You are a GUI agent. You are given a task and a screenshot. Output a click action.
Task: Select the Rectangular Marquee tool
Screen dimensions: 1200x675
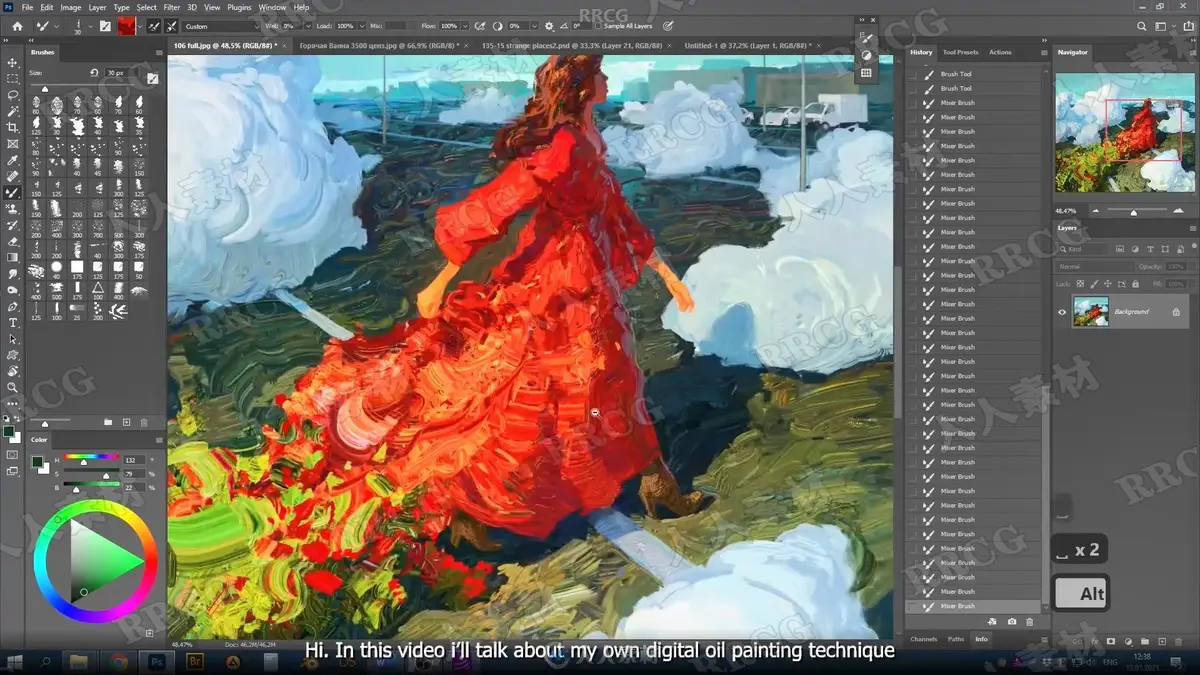13,78
